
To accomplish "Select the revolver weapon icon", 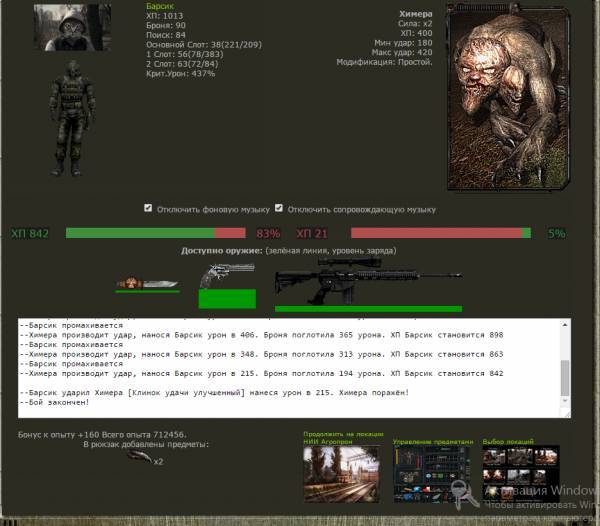I will coord(225,275).
